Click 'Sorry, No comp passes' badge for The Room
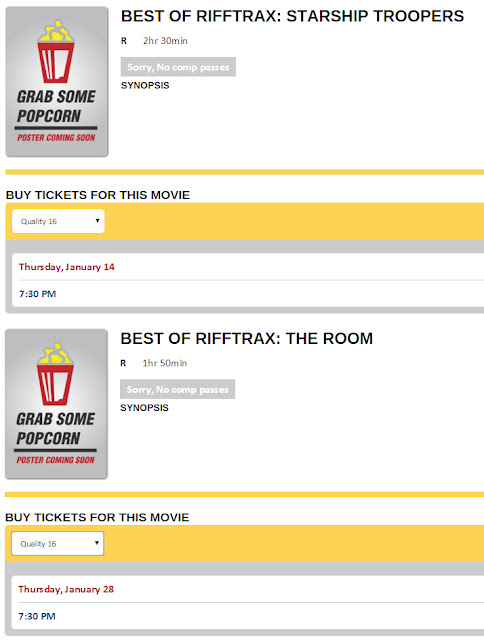 click(x=178, y=389)
